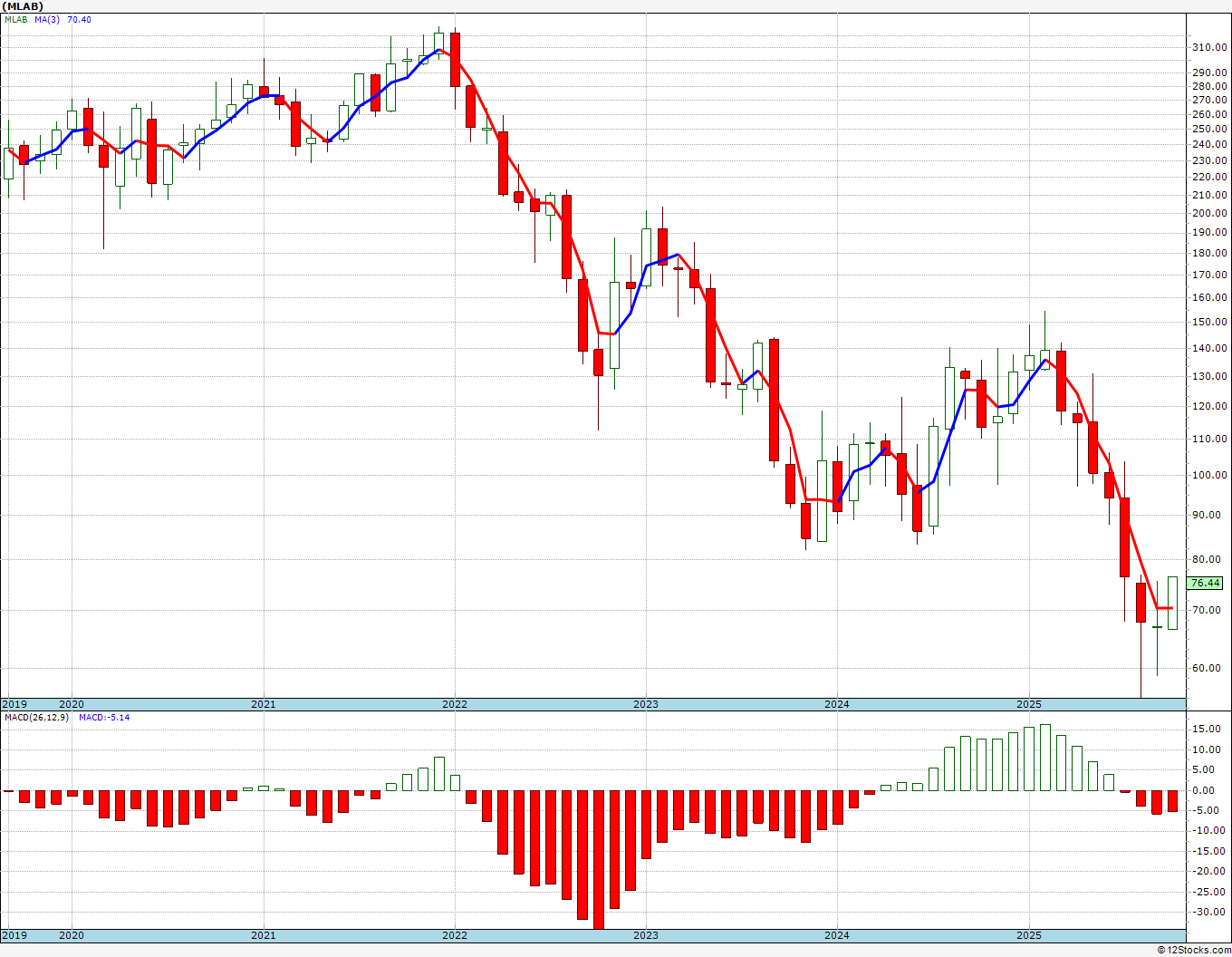Click the -20.00 MACD axis label
1232x957 pixels.
1208,872
